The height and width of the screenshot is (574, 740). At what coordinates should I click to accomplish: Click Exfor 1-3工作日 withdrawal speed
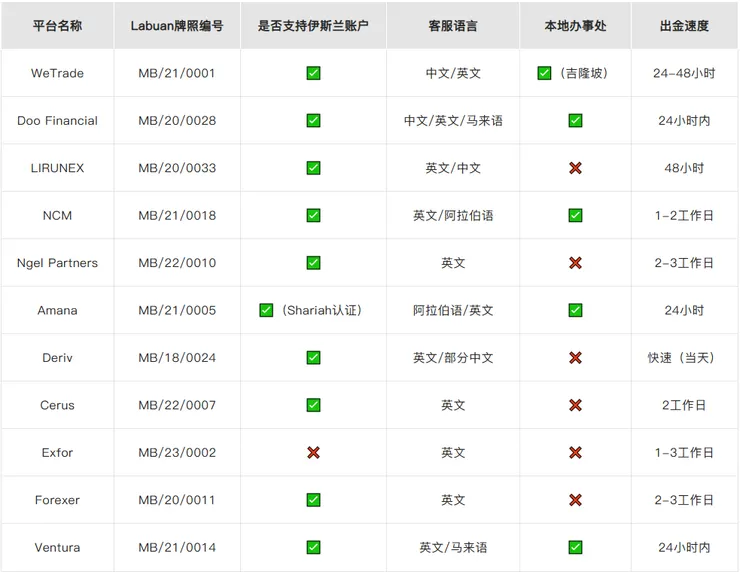(684, 453)
